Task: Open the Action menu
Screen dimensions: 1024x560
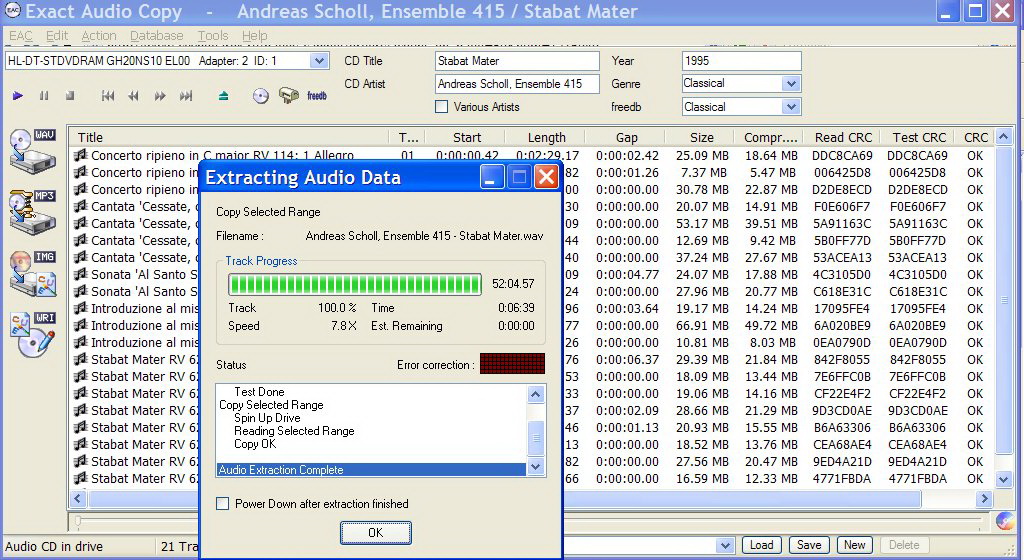Action: pos(99,36)
